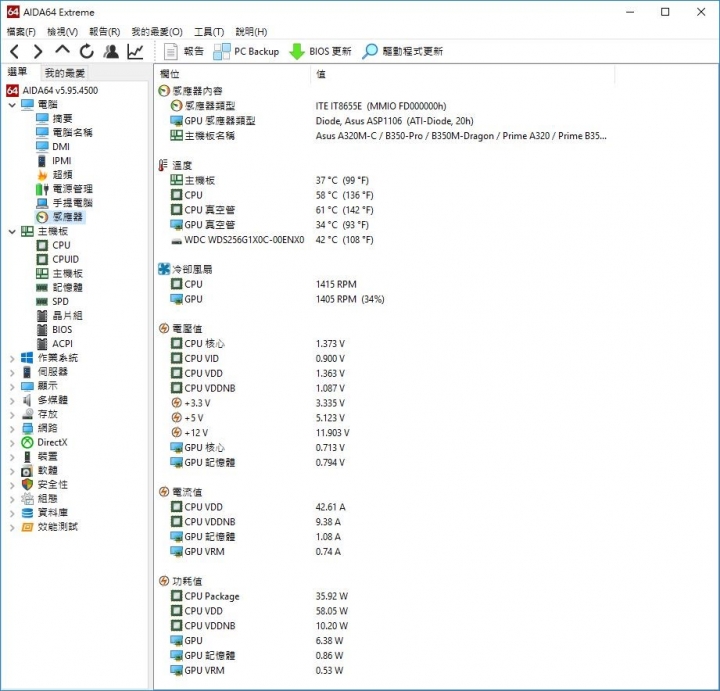Expand the 顯示 tree node
This screenshot has width=720, height=691.
click(x=12, y=387)
